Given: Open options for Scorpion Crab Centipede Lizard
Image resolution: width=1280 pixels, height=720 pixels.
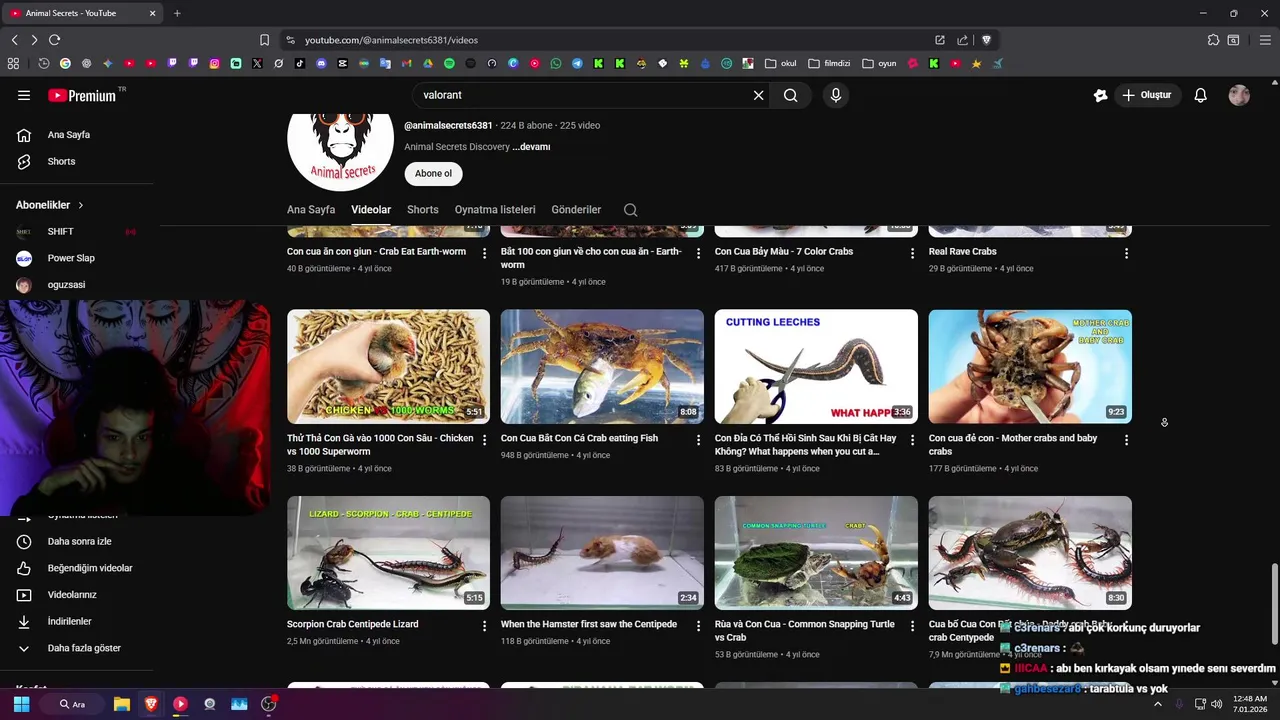Looking at the screenshot, I should (485, 626).
